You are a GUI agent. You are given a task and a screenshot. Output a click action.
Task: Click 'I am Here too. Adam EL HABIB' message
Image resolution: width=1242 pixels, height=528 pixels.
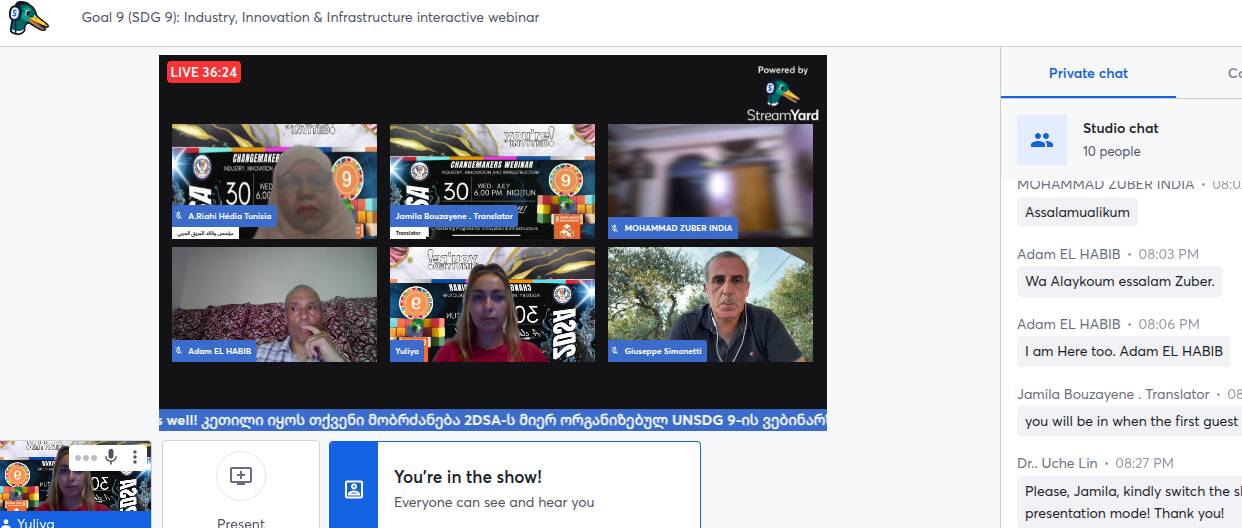[1124, 351]
